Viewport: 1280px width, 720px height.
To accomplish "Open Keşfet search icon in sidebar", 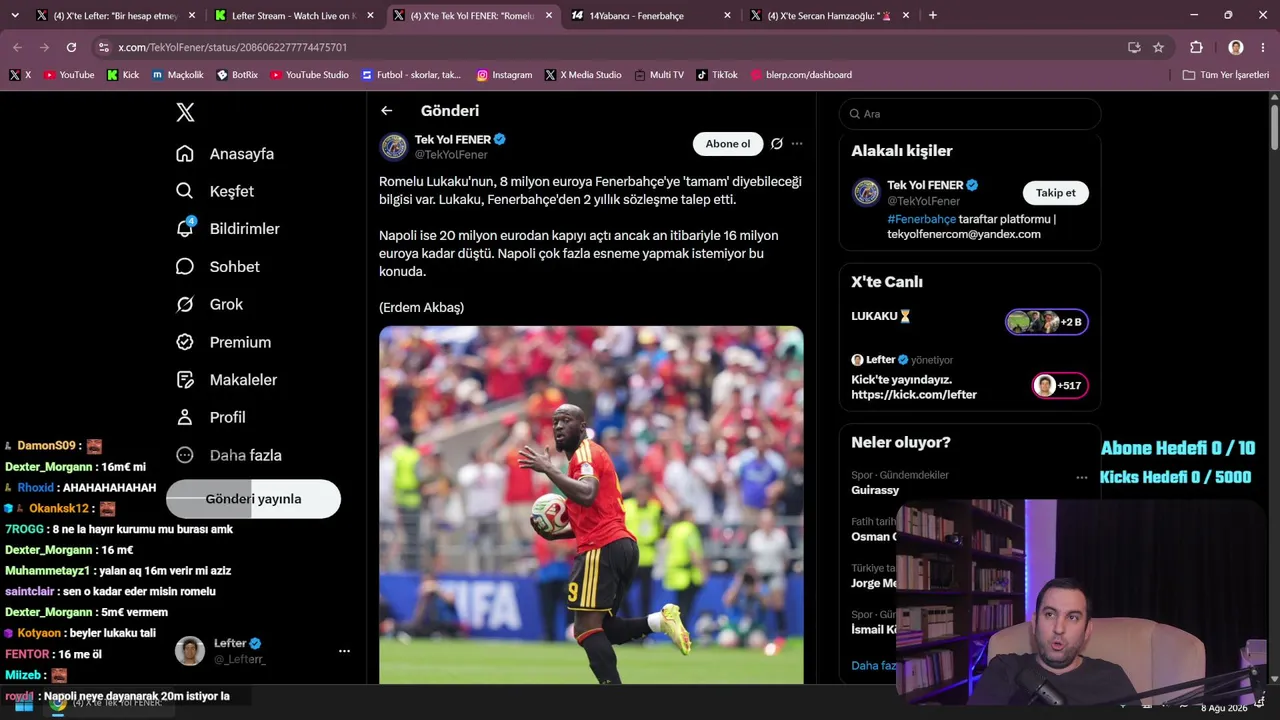I will 185,191.
